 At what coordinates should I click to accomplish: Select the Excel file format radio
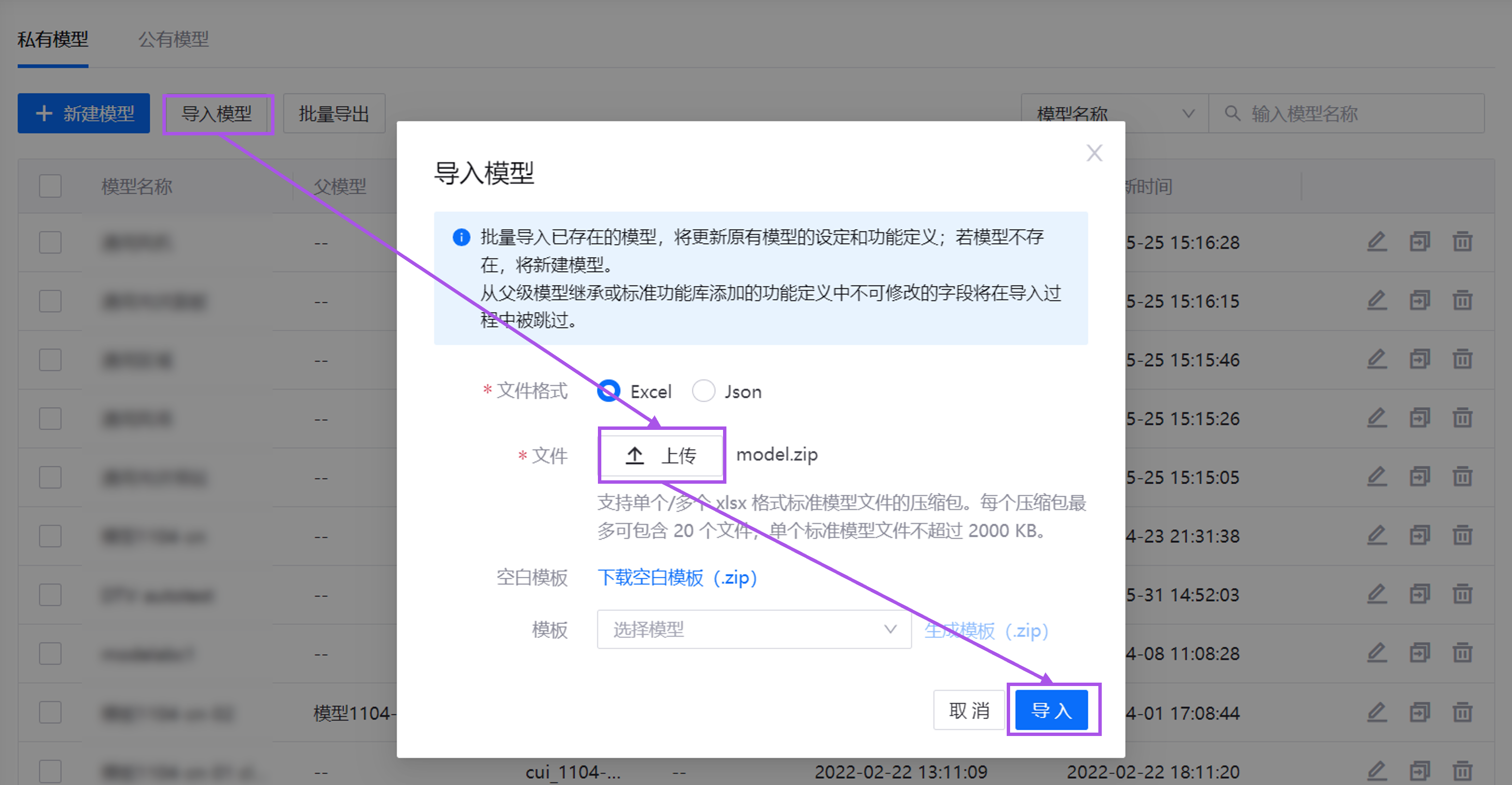tap(608, 391)
